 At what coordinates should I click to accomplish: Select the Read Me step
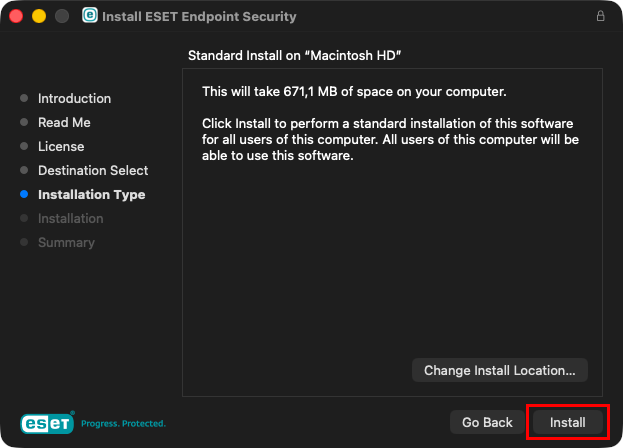click(64, 123)
